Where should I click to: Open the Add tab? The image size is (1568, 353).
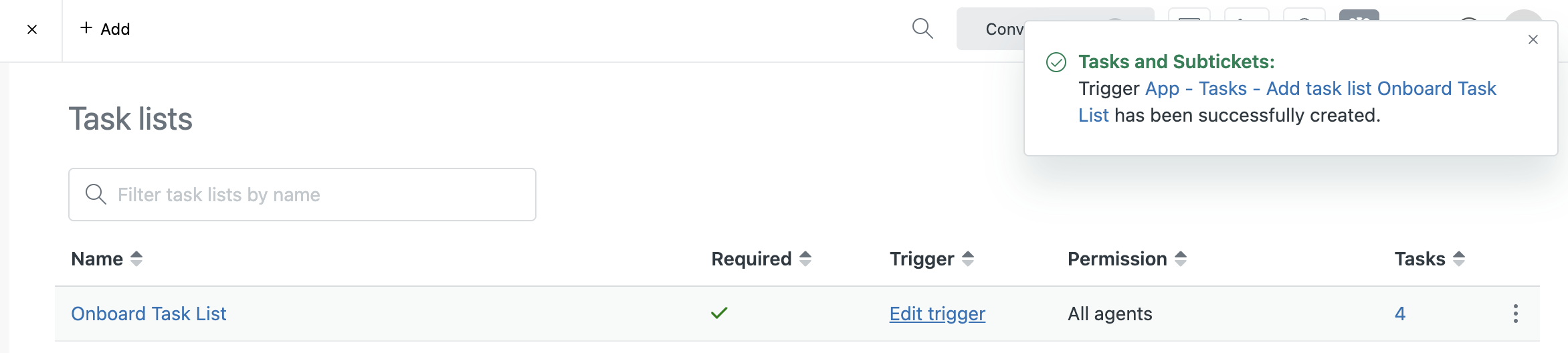pyautogui.click(x=105, y=29)
